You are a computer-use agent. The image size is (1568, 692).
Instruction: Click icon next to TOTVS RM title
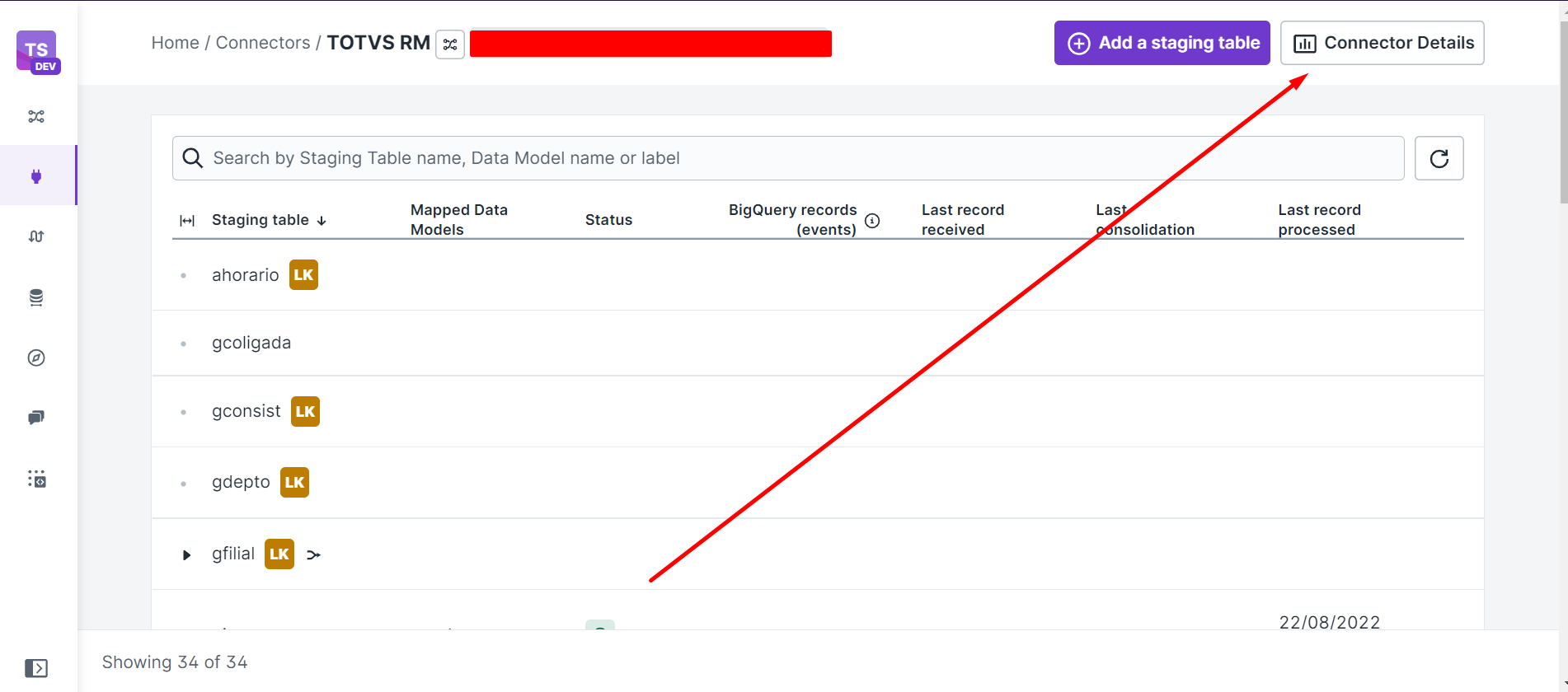(x=450, y=44)
